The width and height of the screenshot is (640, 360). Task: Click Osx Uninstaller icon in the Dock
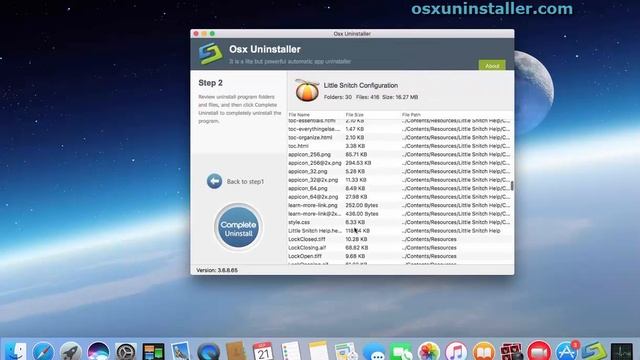pyautogui.click(x=594, y=351)
